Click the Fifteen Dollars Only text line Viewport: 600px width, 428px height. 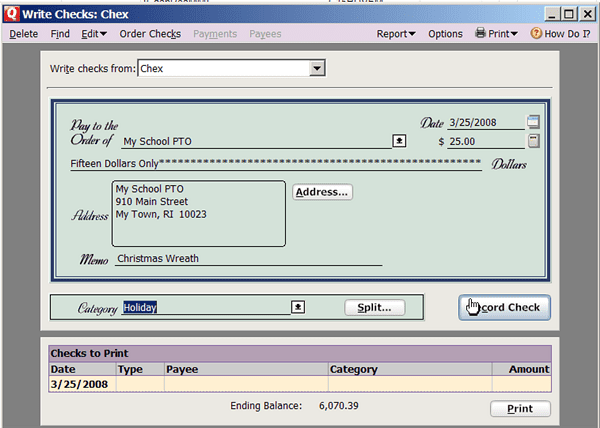tap(276, 163)
